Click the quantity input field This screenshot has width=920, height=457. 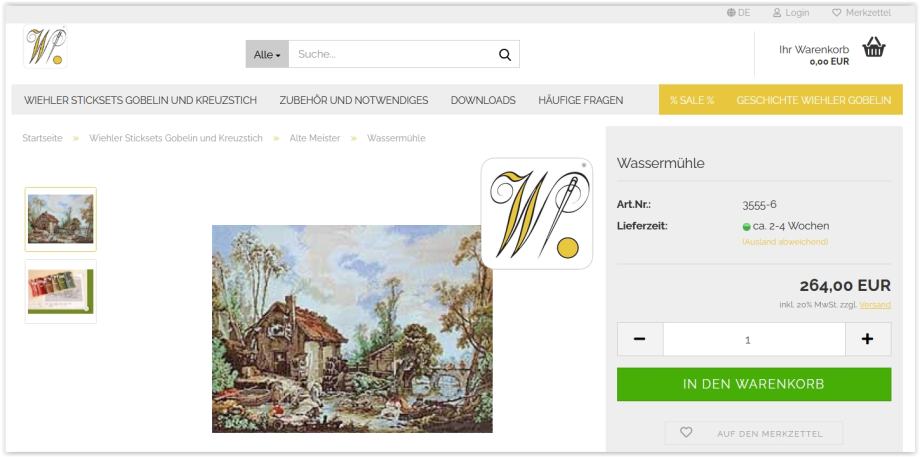[x=754, y=339]
